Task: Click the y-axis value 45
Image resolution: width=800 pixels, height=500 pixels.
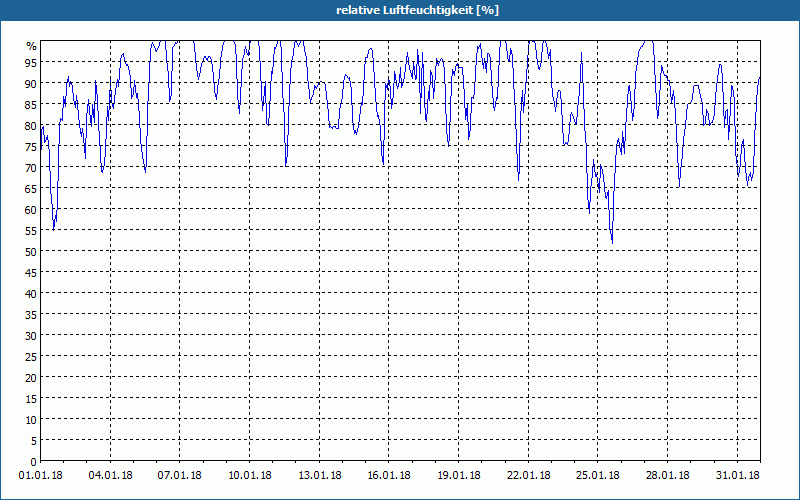Action: pyautogui.click(x=31, y=272)
